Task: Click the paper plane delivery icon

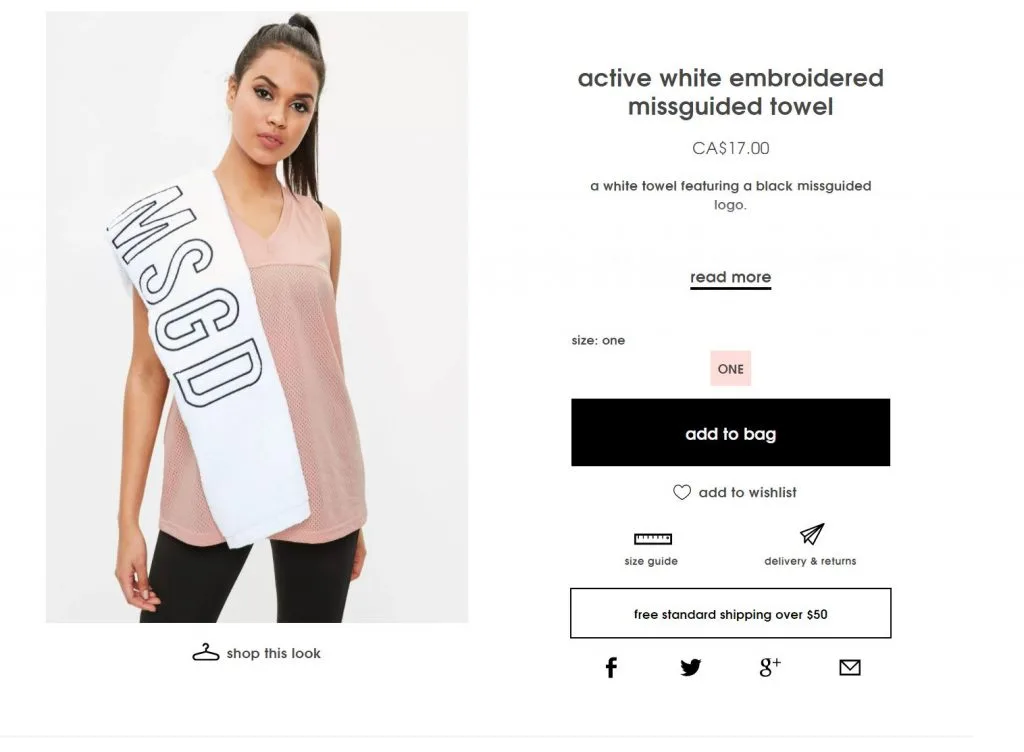Action: tap(811, 535)
